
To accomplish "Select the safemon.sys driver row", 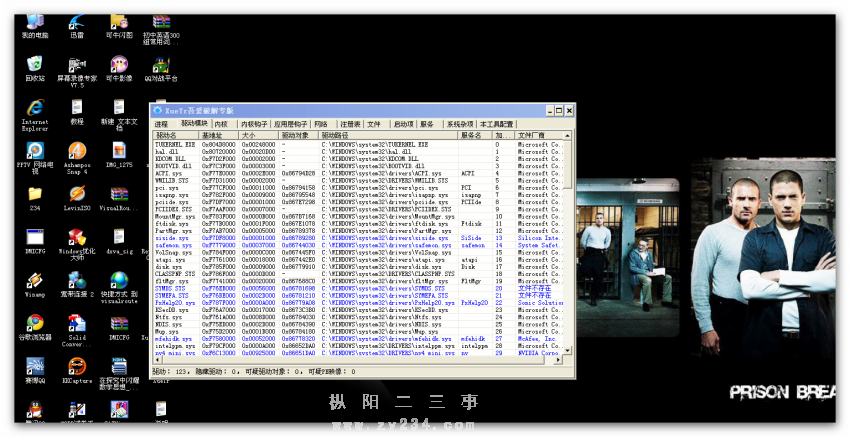I will [358, 245].
